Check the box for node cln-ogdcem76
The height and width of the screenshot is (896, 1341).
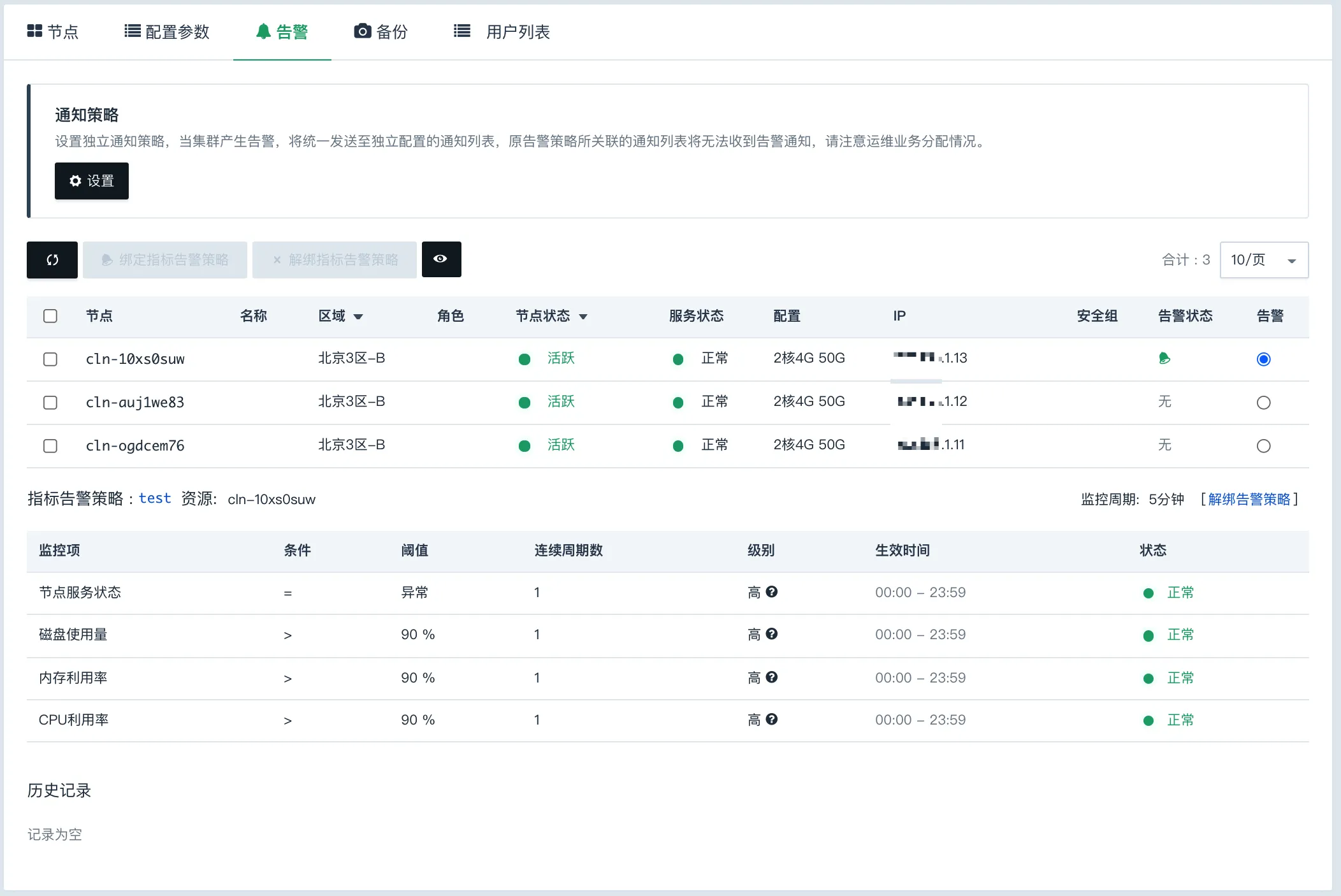click(50, 446)
